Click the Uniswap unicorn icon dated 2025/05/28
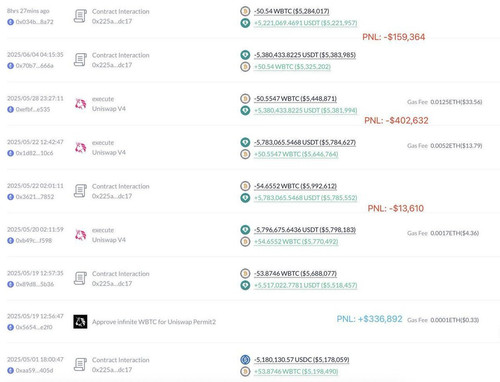The height and width of the screenshot is (382, 500). coord(80,104)
